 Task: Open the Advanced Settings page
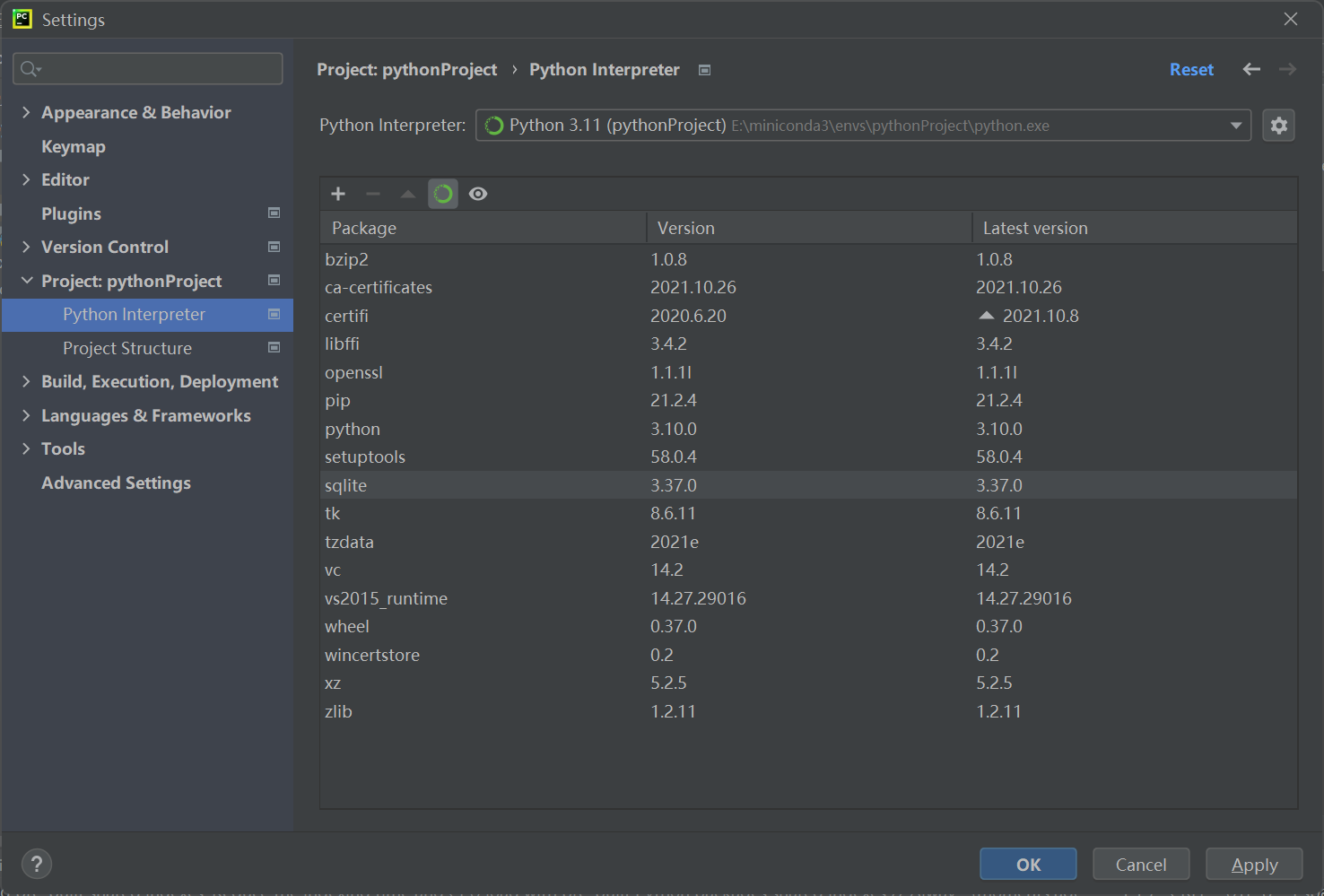tap(116, 483)
